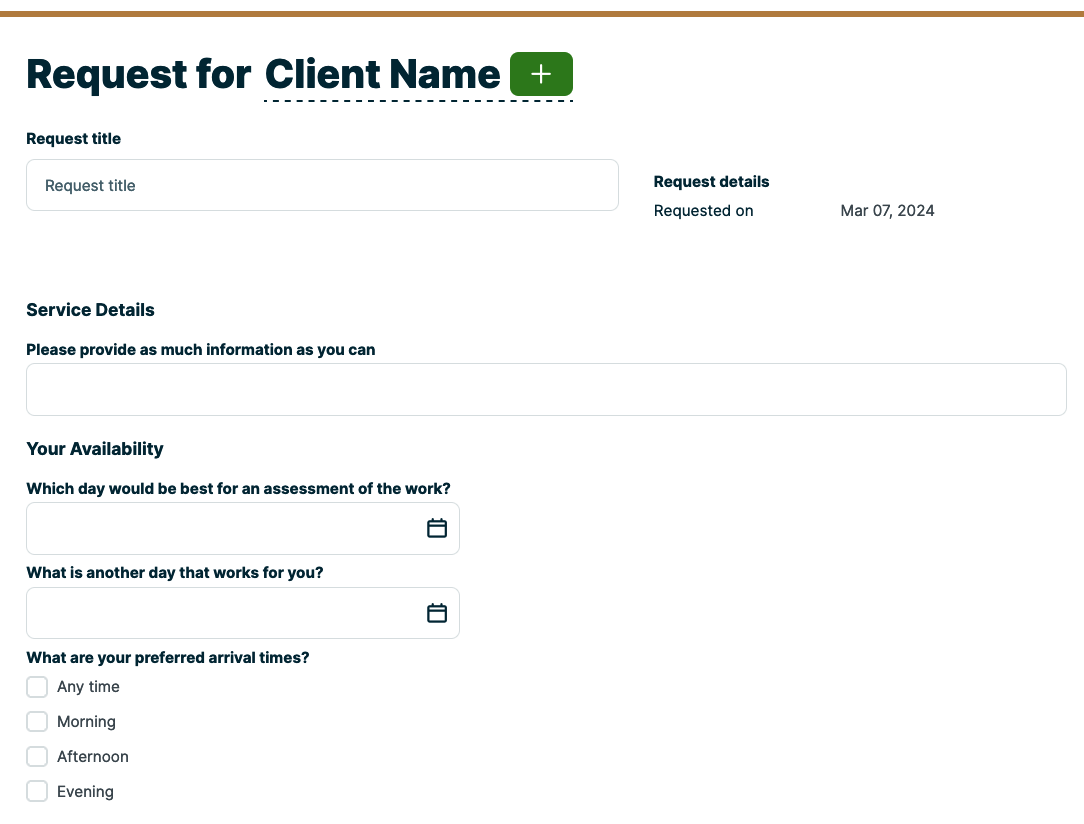The image size is (1084, 824).
Task: Click the "Requested on" label
Action: (703, 210)
